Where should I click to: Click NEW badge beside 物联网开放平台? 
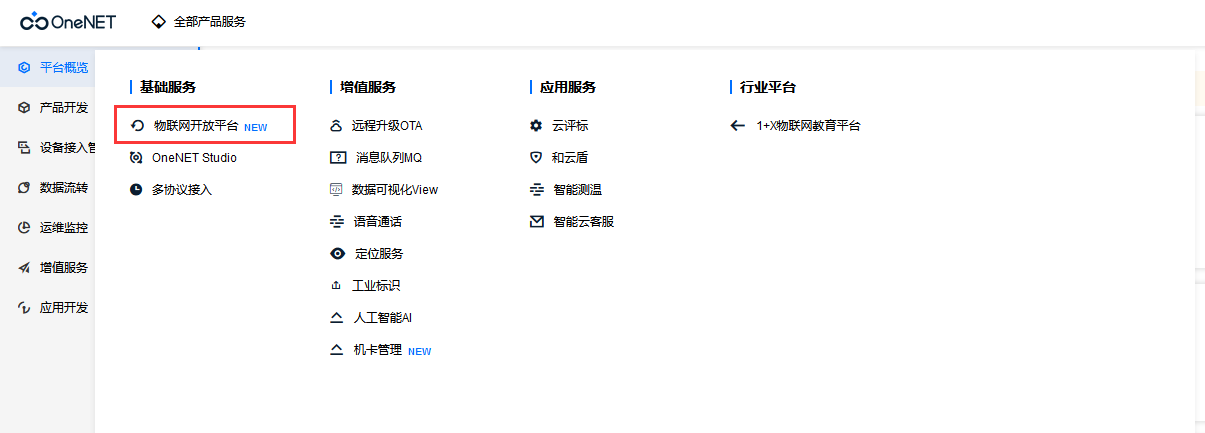(x=256, y=128)
